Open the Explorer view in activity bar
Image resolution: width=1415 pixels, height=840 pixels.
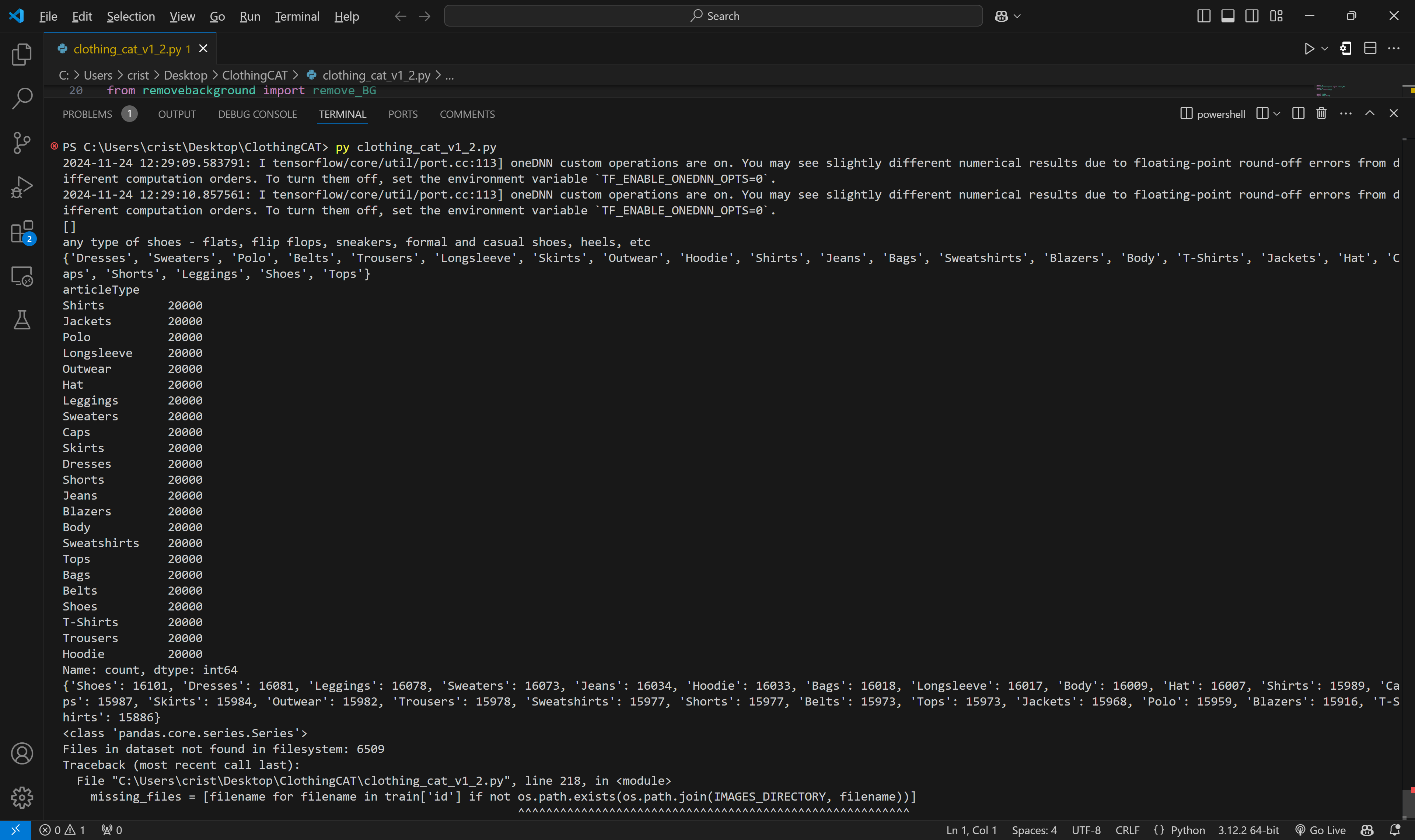point(21,54)
